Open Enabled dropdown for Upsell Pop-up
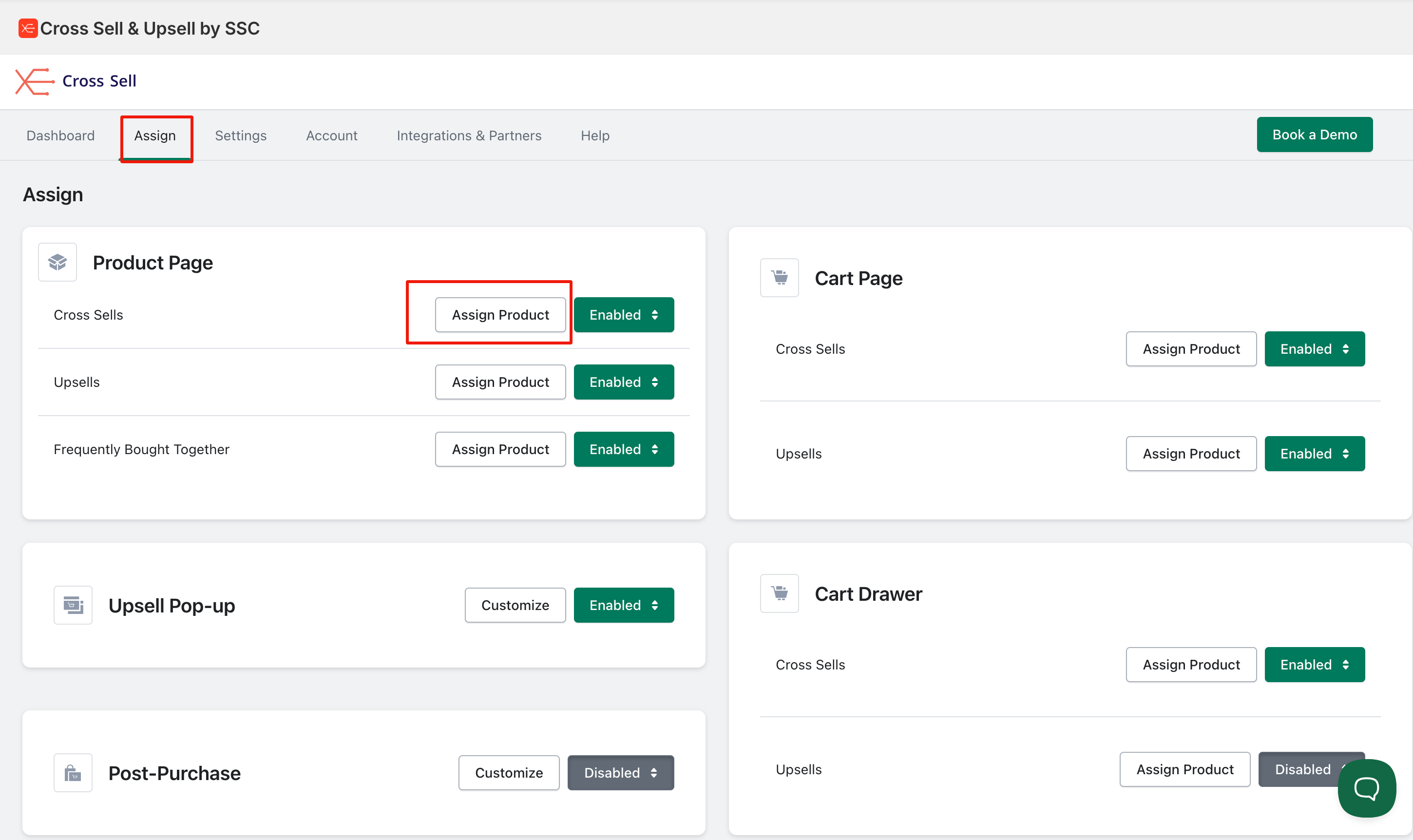Screen dimensions: 1413x840 tap(624, 605)
